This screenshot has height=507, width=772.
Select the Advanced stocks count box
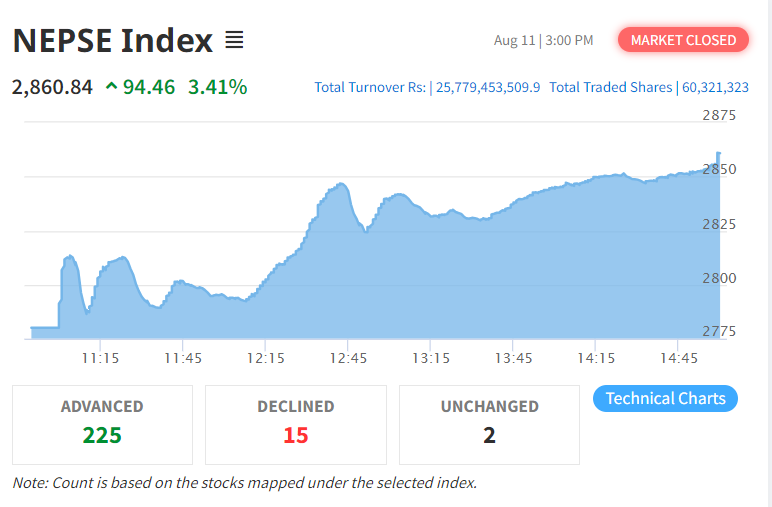click(x=102, y=424)
